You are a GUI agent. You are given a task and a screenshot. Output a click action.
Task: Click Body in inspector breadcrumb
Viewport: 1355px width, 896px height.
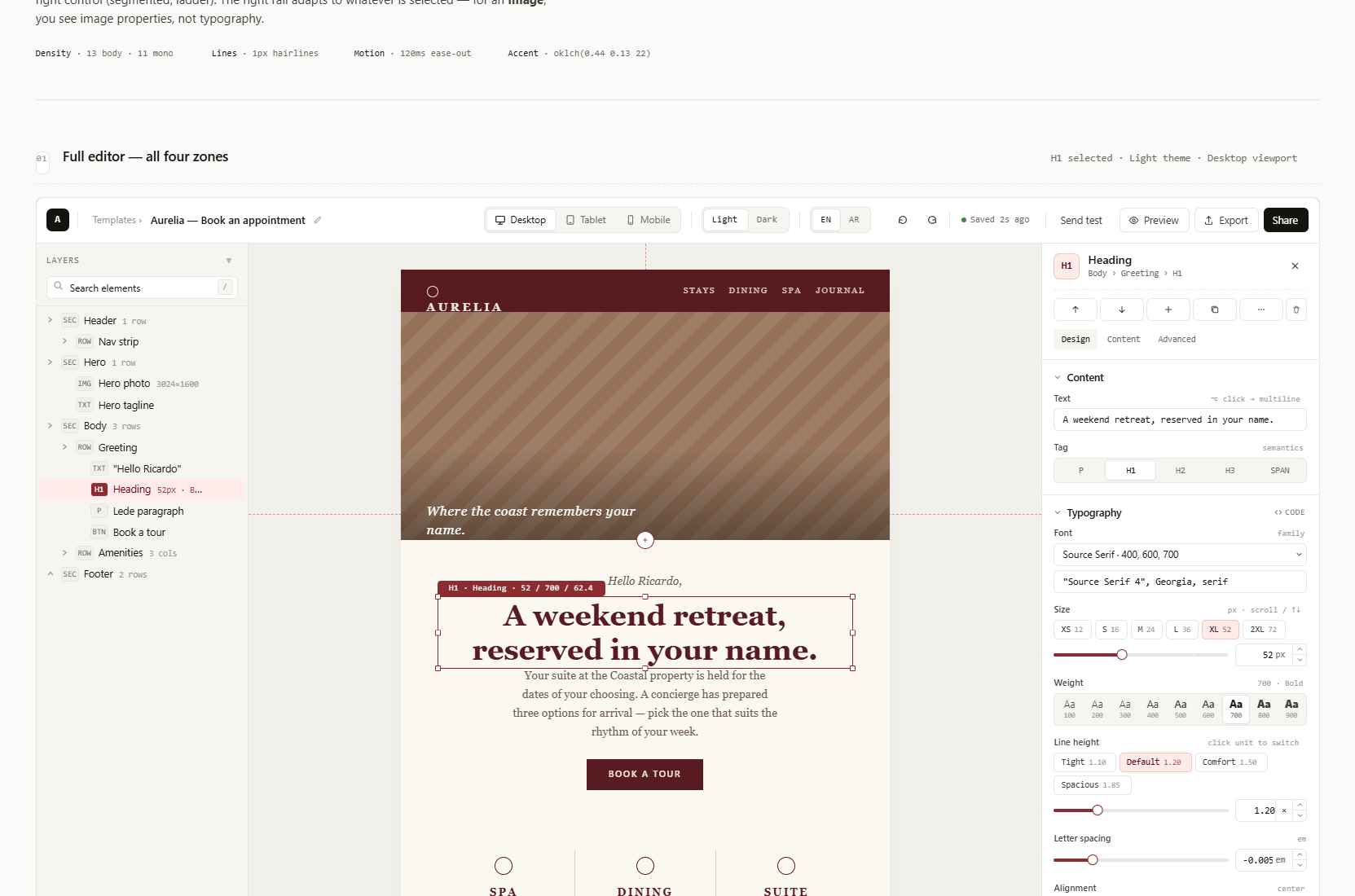click(1097, 274)
